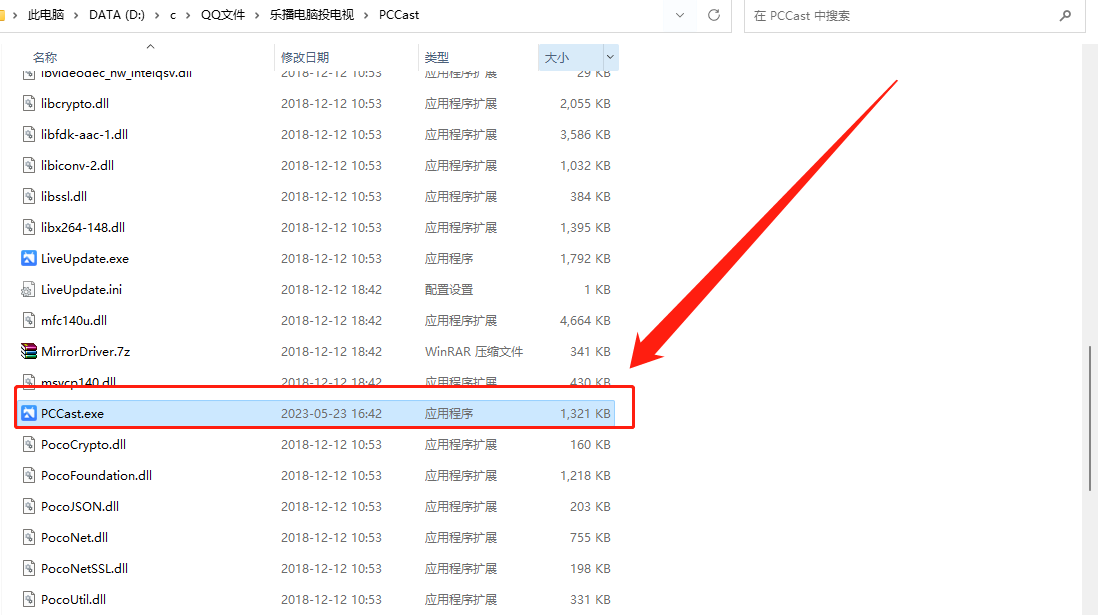Click the PocoNet.dll file icon
The image size is (1098, 615).
pyautogui.click(x=28, y=537)
